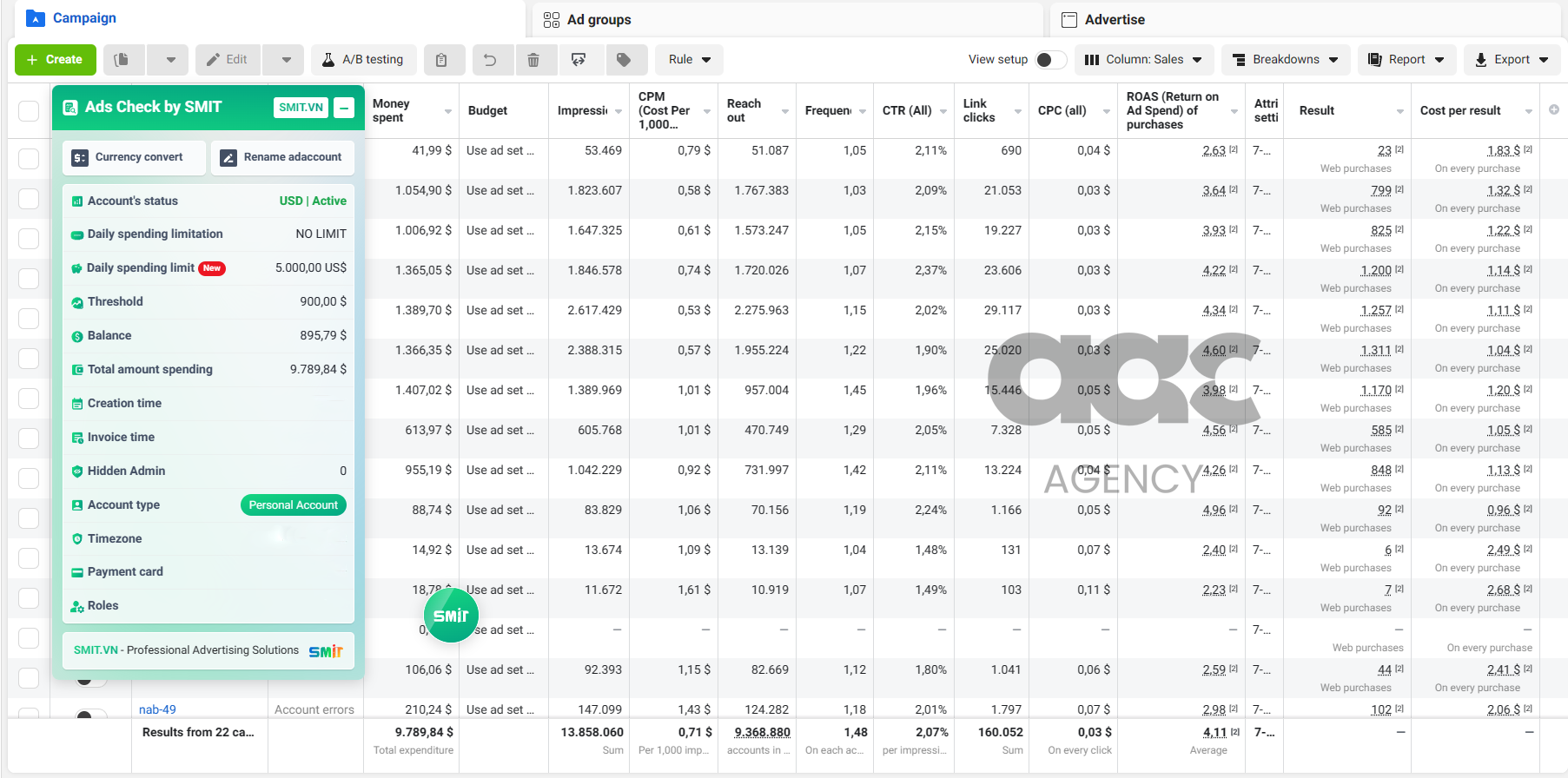Expand the Breakdowns dropdown
The width and height of the screenshot is (1568, 778).
coord(1286,60)
